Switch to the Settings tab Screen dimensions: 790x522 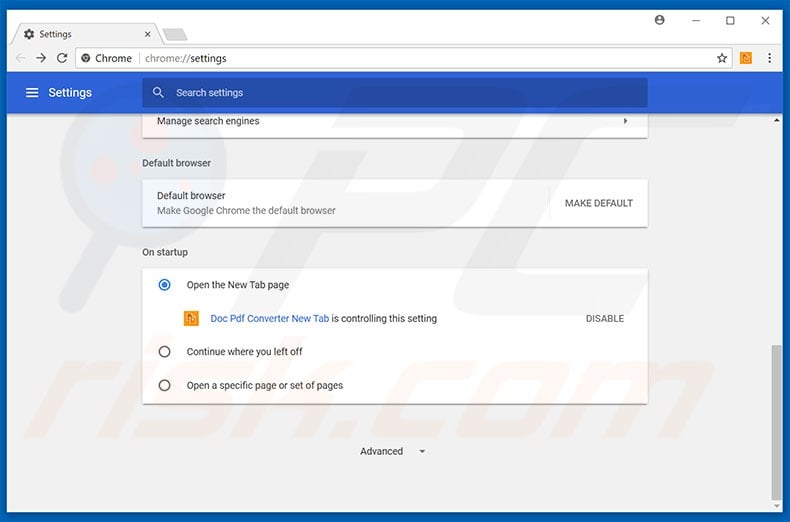(x=86, y=34)
